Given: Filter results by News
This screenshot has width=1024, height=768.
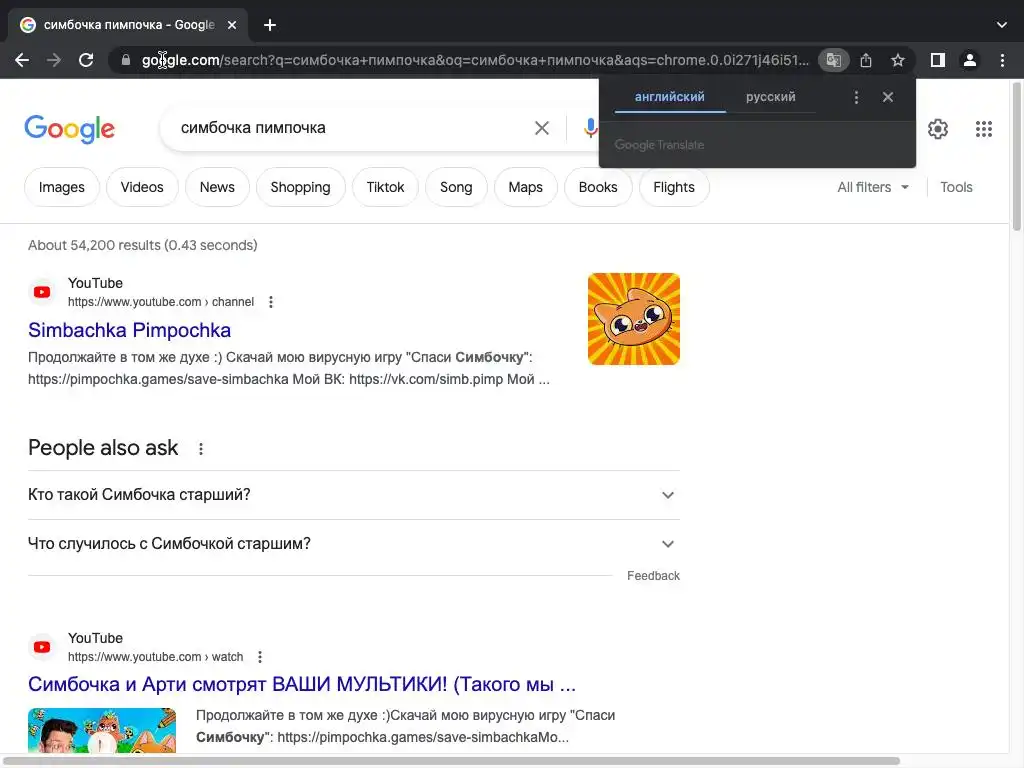Looking at the screenshot, I should [x=217, y=187].
